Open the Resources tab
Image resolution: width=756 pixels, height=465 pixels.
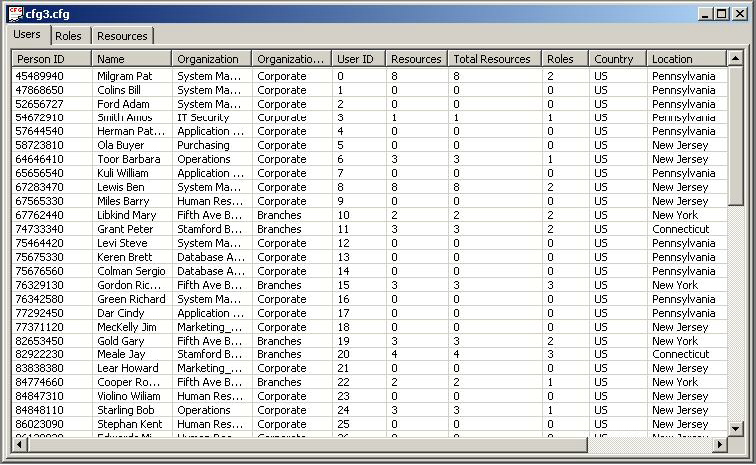(122, 36)
